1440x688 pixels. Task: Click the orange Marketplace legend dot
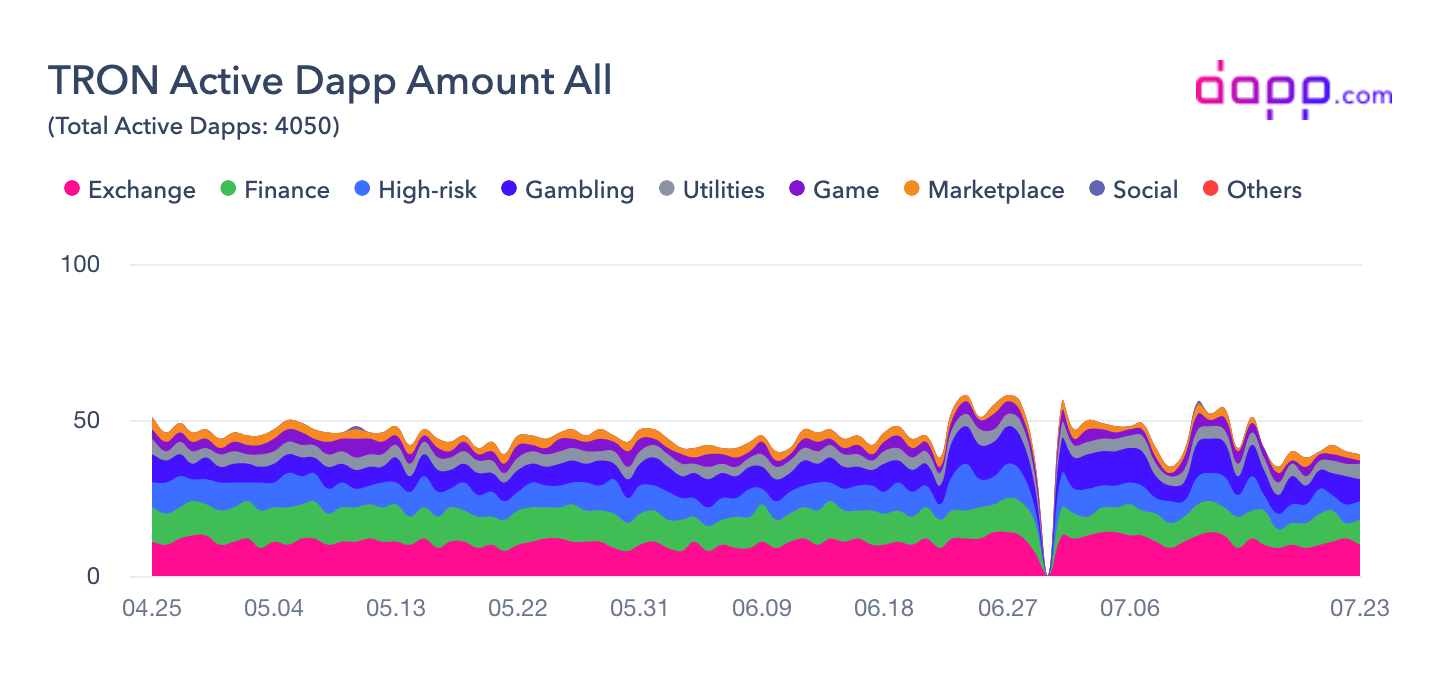912,190
